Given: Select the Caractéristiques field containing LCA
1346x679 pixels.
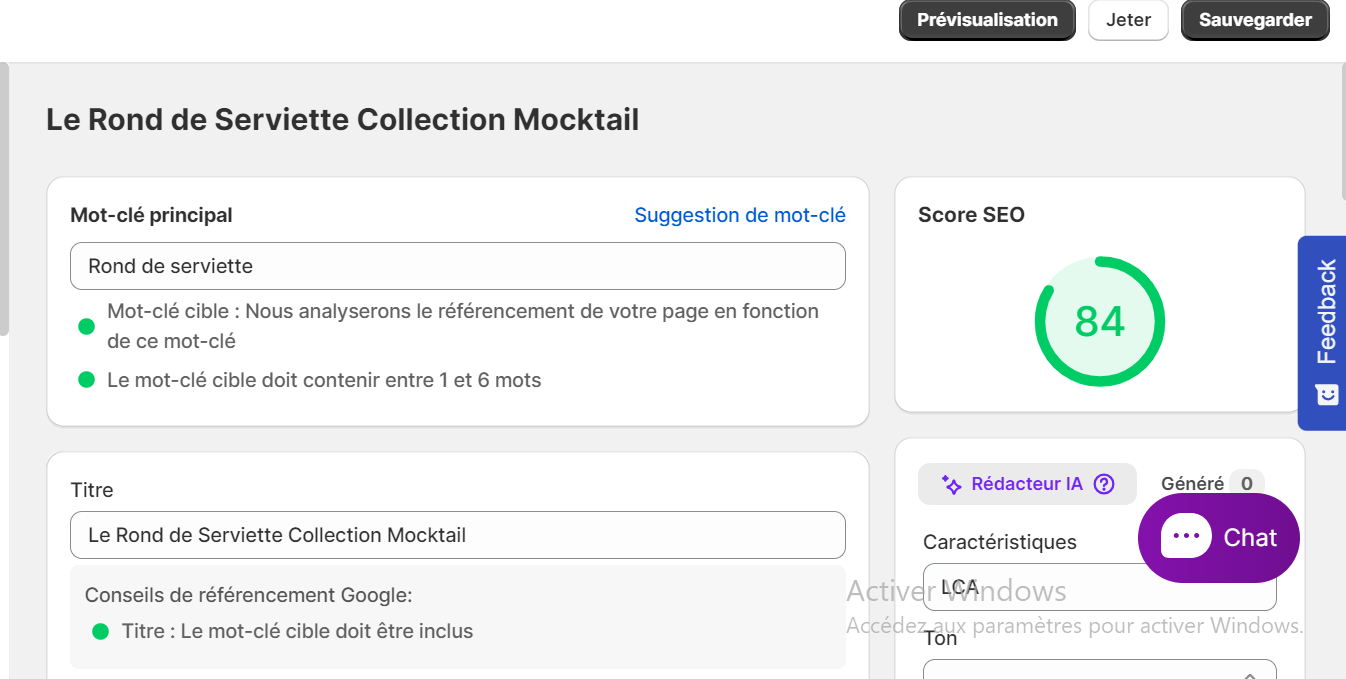Looking at the screenshot, I should pyautogui.click(x=1099, y=587).
